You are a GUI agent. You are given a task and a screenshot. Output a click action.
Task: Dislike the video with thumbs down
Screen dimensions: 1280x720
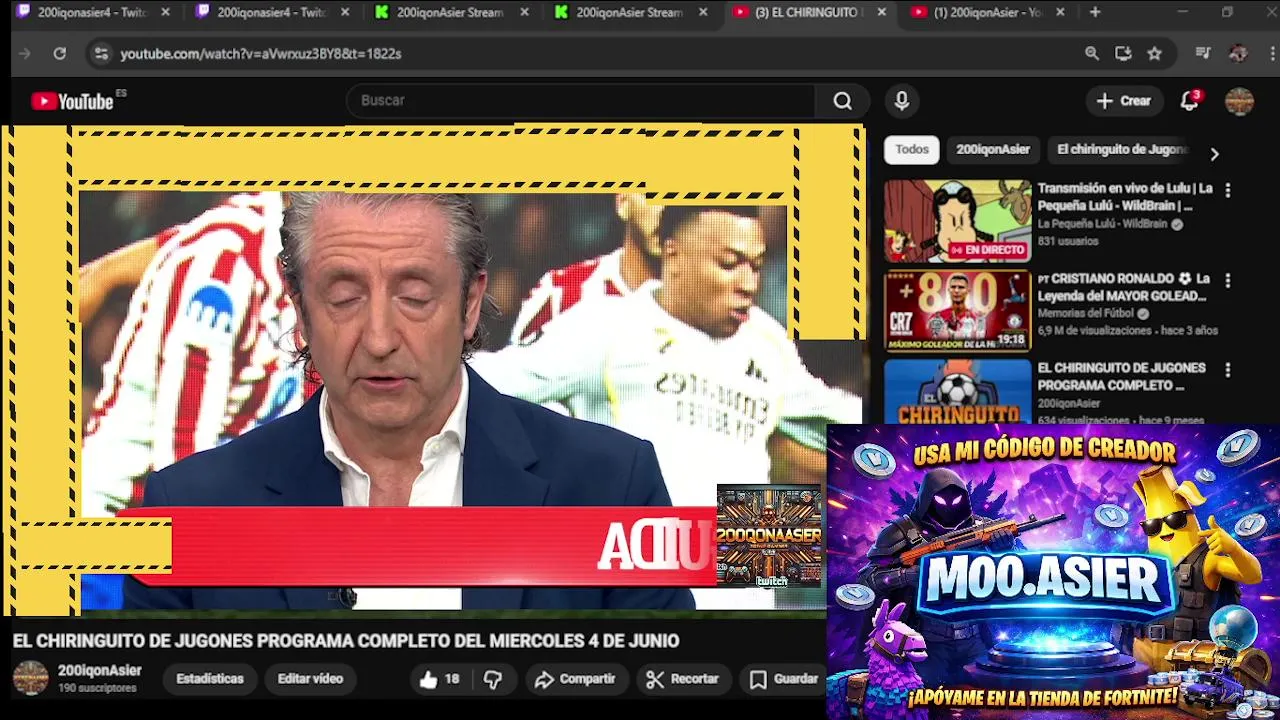point(493,679)
